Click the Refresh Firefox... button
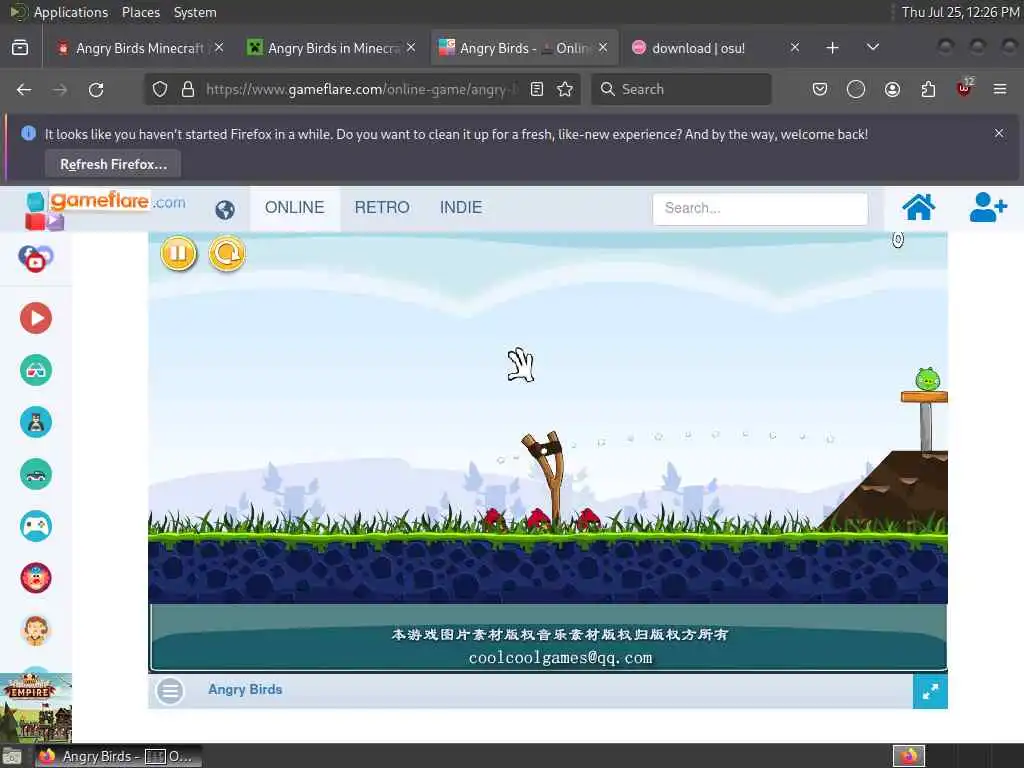 (x=114, y=165)
